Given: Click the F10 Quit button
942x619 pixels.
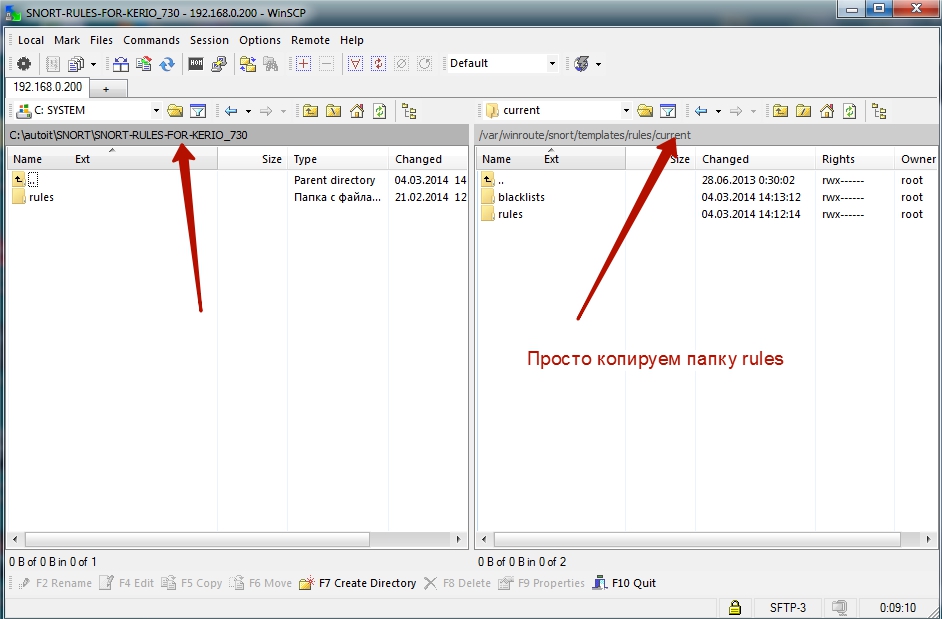Looking at the screenshot, I should (624, 583).
